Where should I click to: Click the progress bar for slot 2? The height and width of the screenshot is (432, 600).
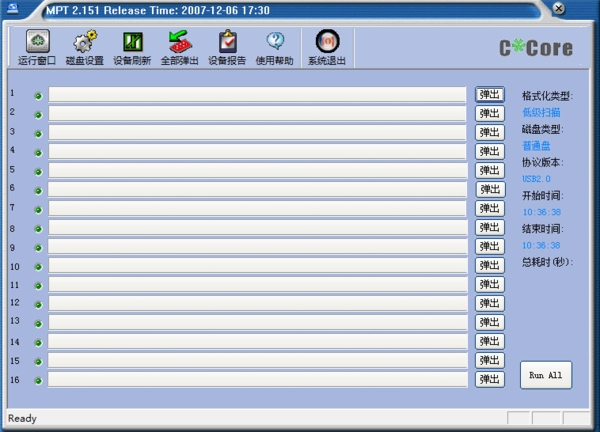tap(257, 113)
